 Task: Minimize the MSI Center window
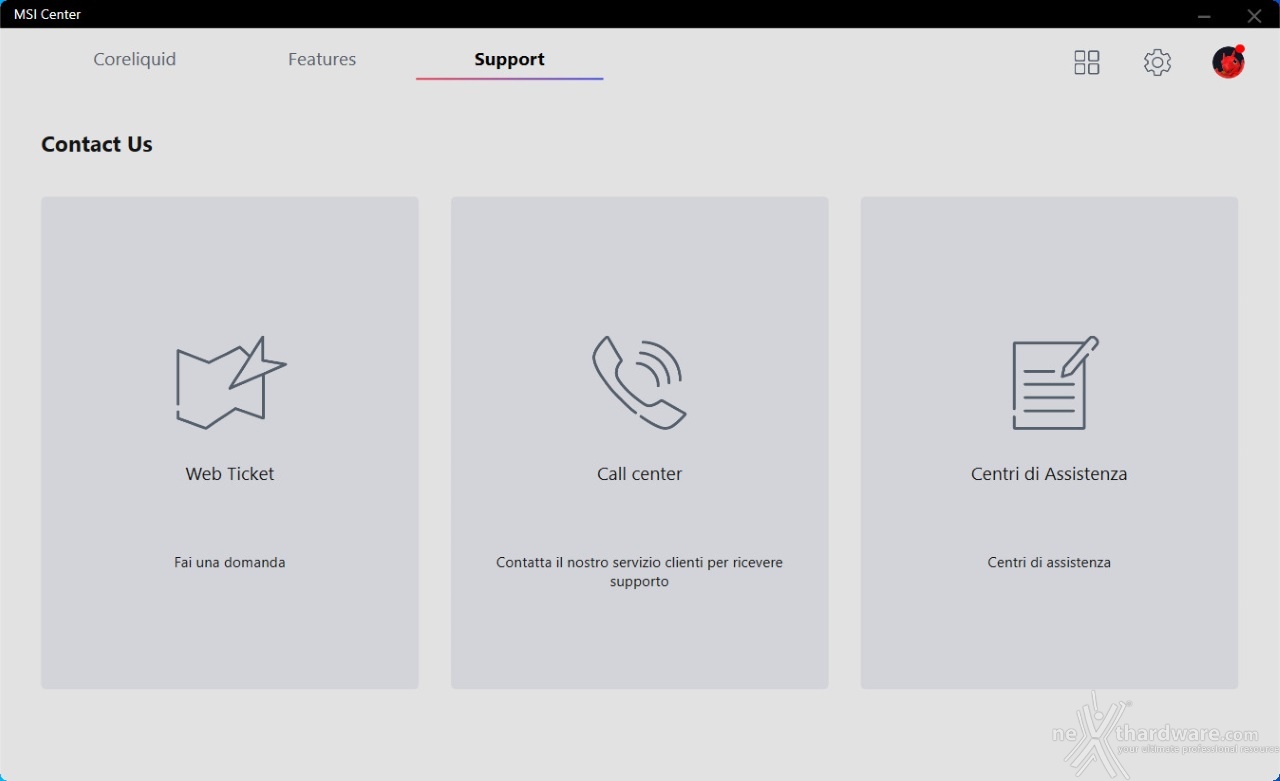1204,15
